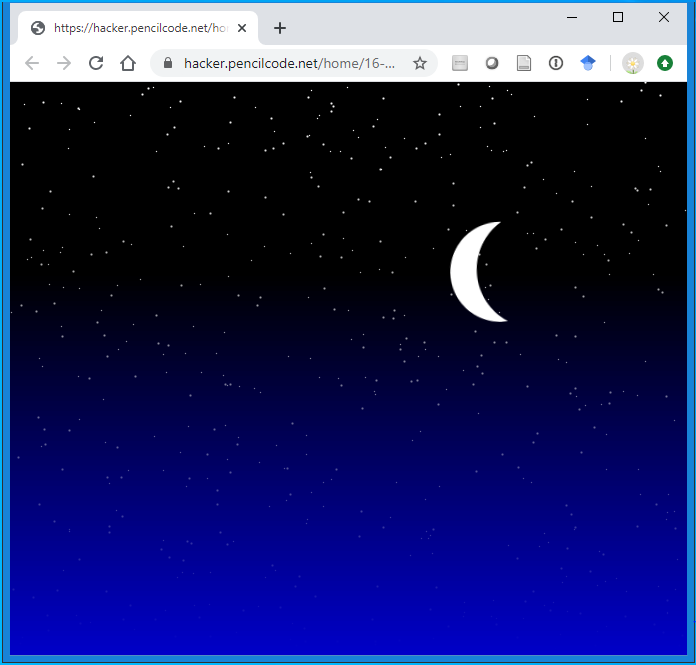
Task: Click the document page extension icon
Action: [x=523, y=63]
